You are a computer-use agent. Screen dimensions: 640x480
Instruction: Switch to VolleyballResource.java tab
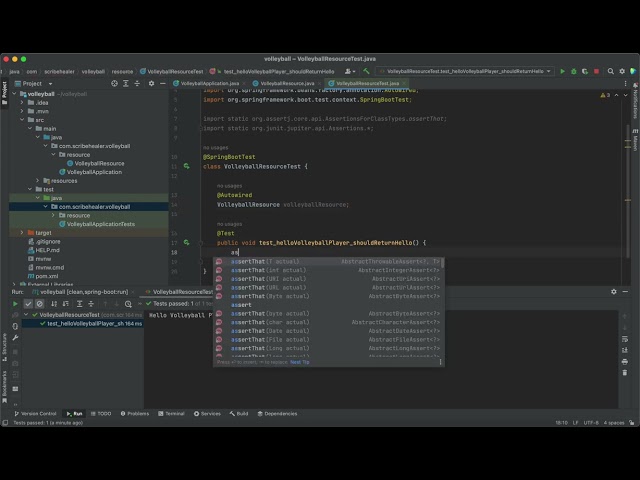pyautogui.click(x=284, y=83)
